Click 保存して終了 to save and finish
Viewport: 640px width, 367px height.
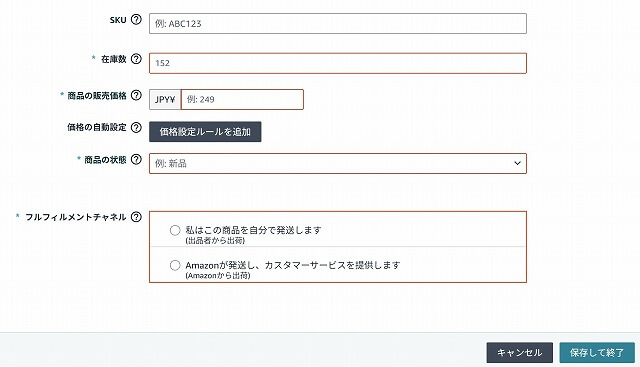pyautogui.click(x=597, y=353)
